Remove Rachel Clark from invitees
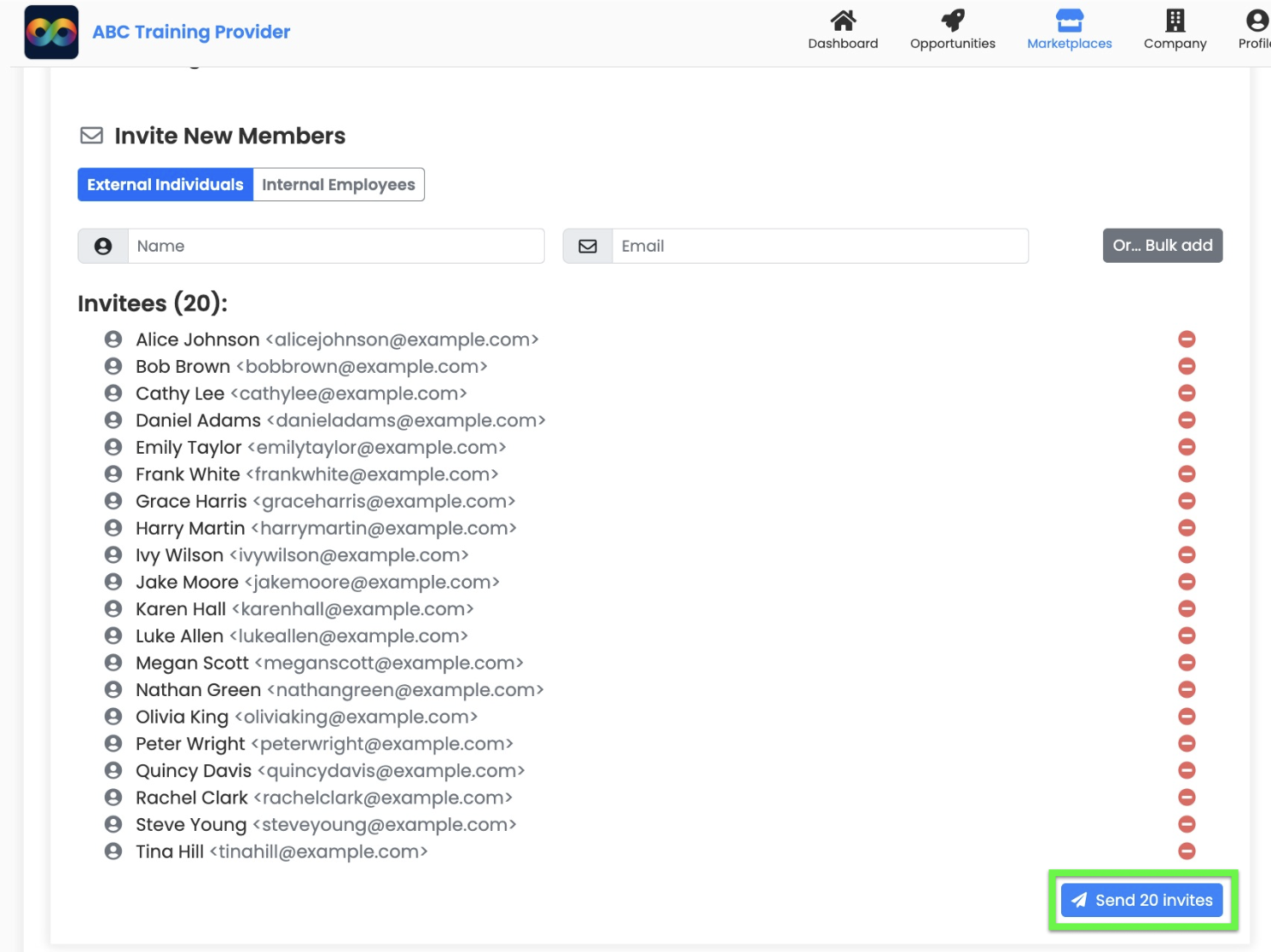Image resolution: width=1271 pixels, height=952 pixels. point(1187,798)
